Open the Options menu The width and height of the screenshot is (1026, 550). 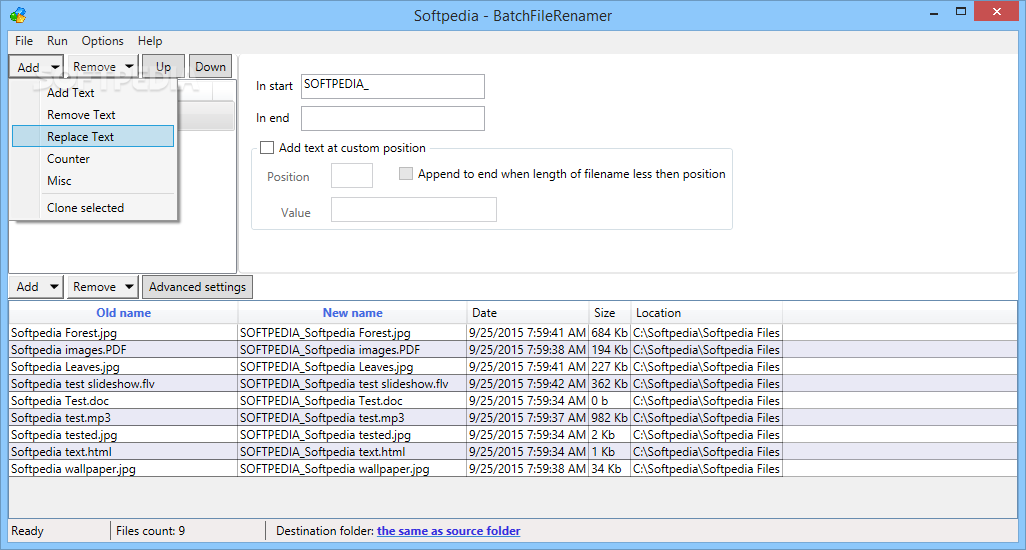(x=102, y=41)
